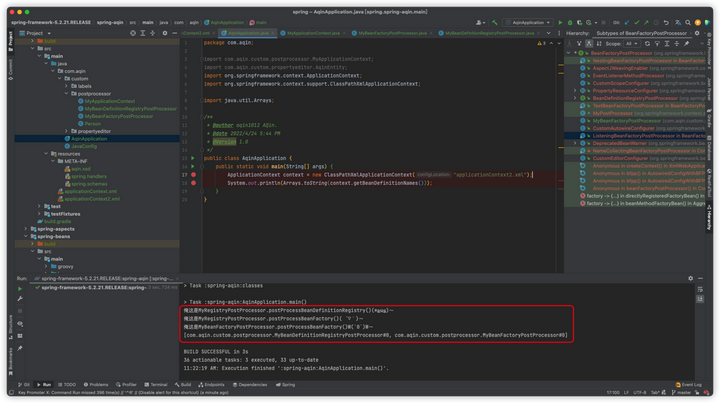Open Project panel settings gear

[x=164, y=32]
